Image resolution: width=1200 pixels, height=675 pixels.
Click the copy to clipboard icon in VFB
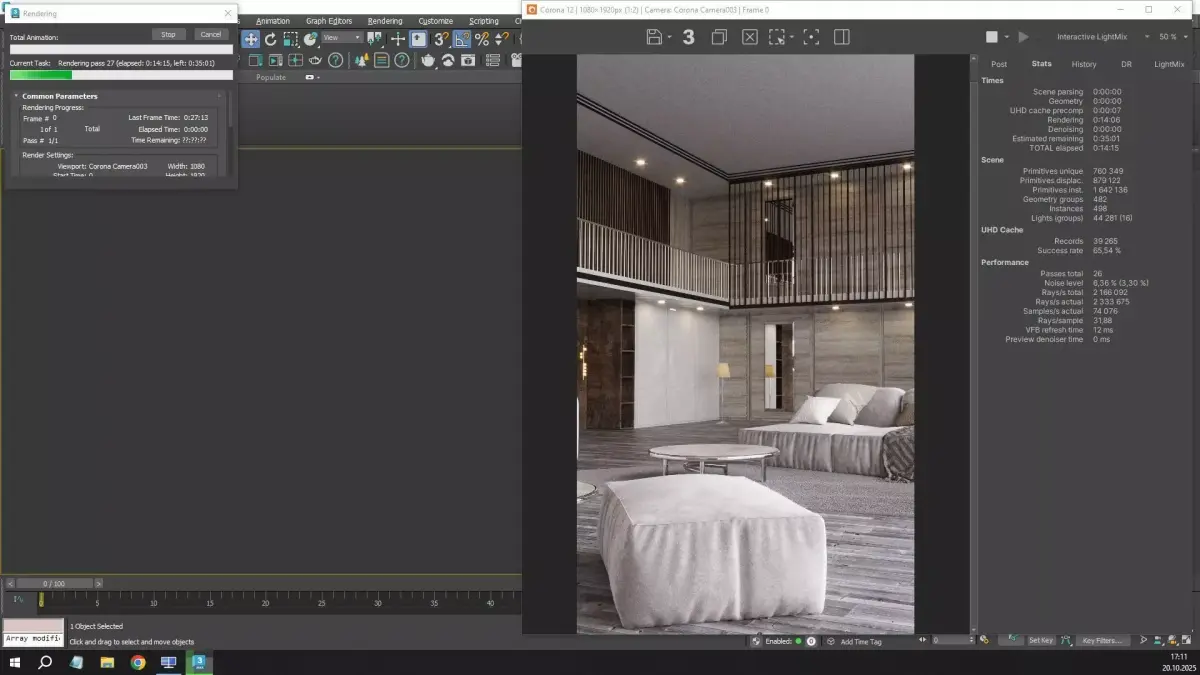pyautogui.click(x=719, y=37)
